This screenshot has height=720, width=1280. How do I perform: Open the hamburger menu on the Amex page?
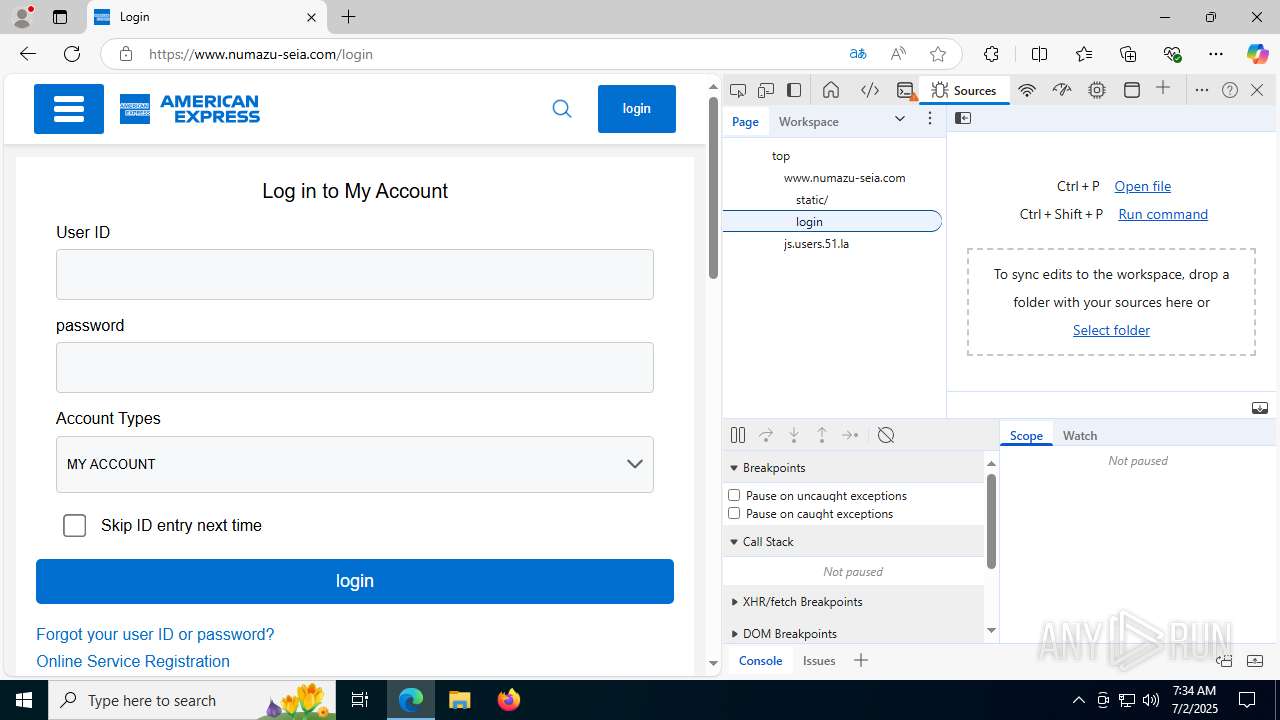pos(69,109)
